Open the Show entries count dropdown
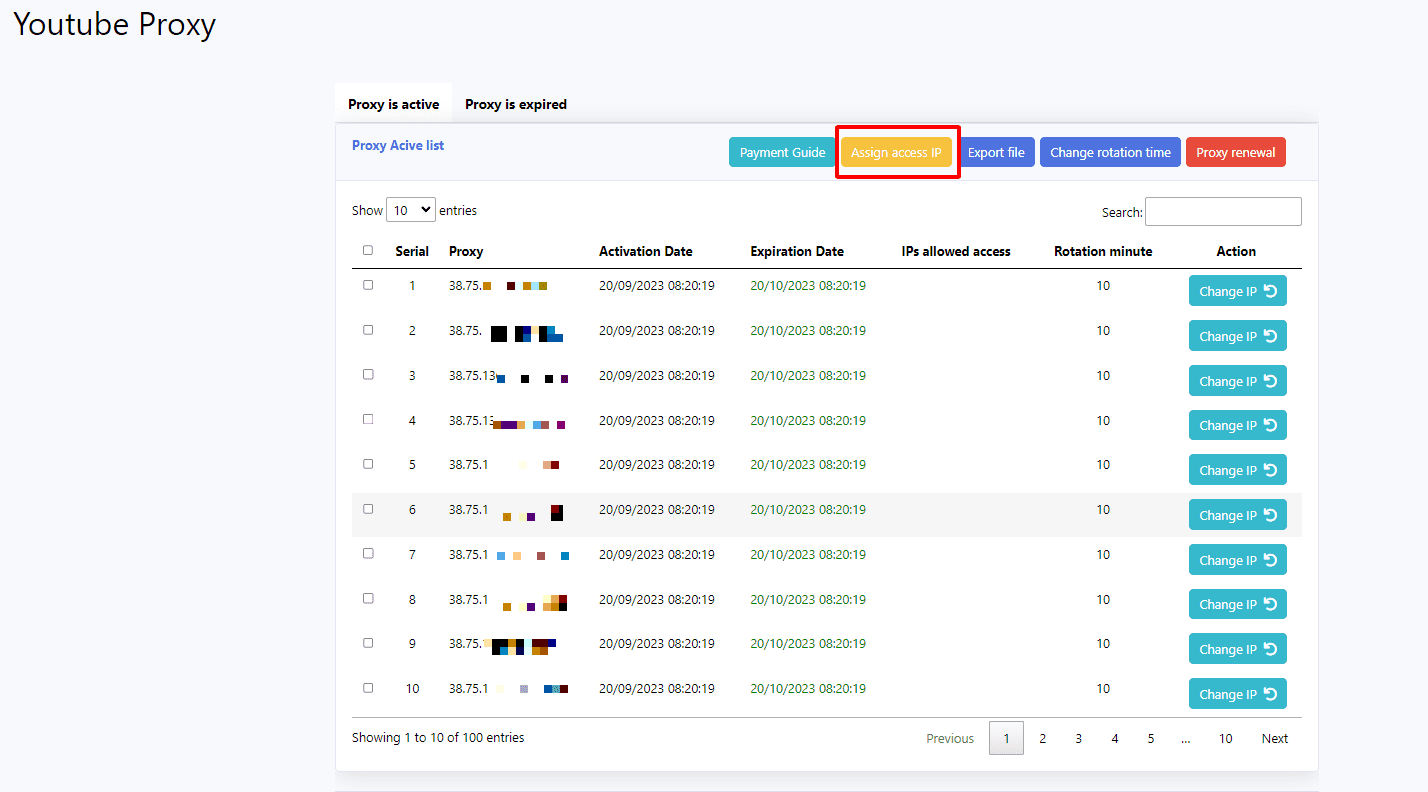This screenshot has width=1428, height=792. click(411, 210)
